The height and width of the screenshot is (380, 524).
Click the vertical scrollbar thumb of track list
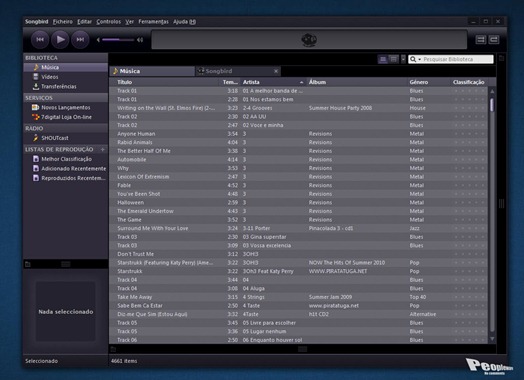pyautogui.click(x=492, y=105)
